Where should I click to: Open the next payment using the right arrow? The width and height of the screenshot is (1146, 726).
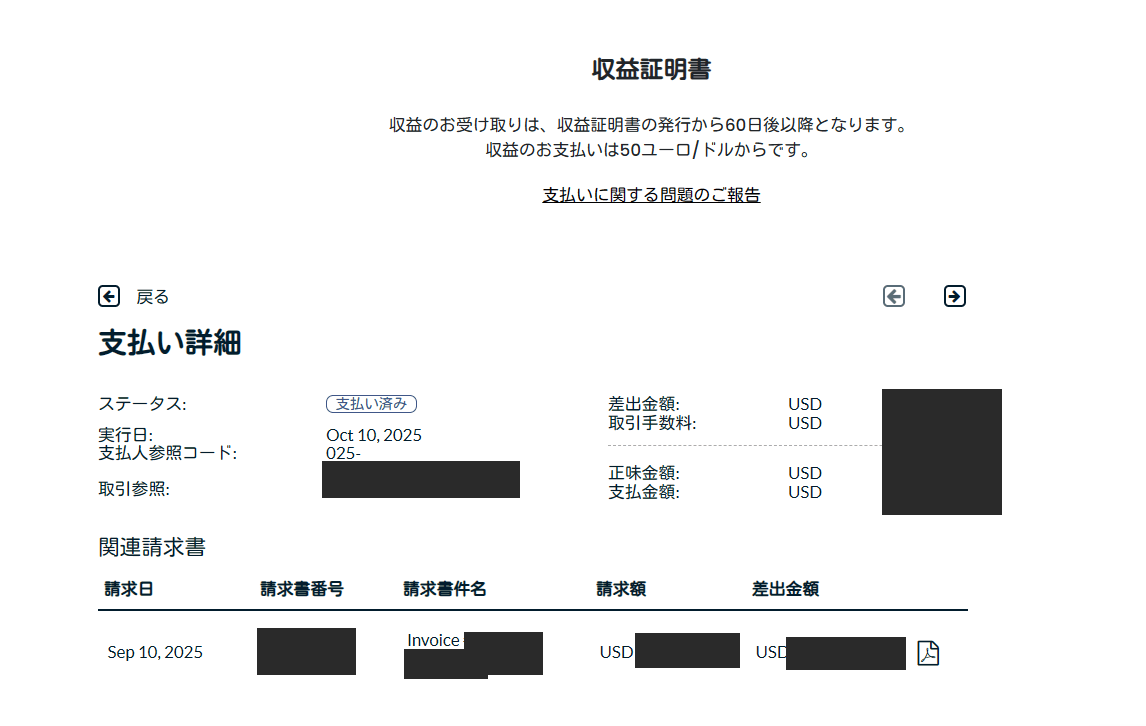955,296
